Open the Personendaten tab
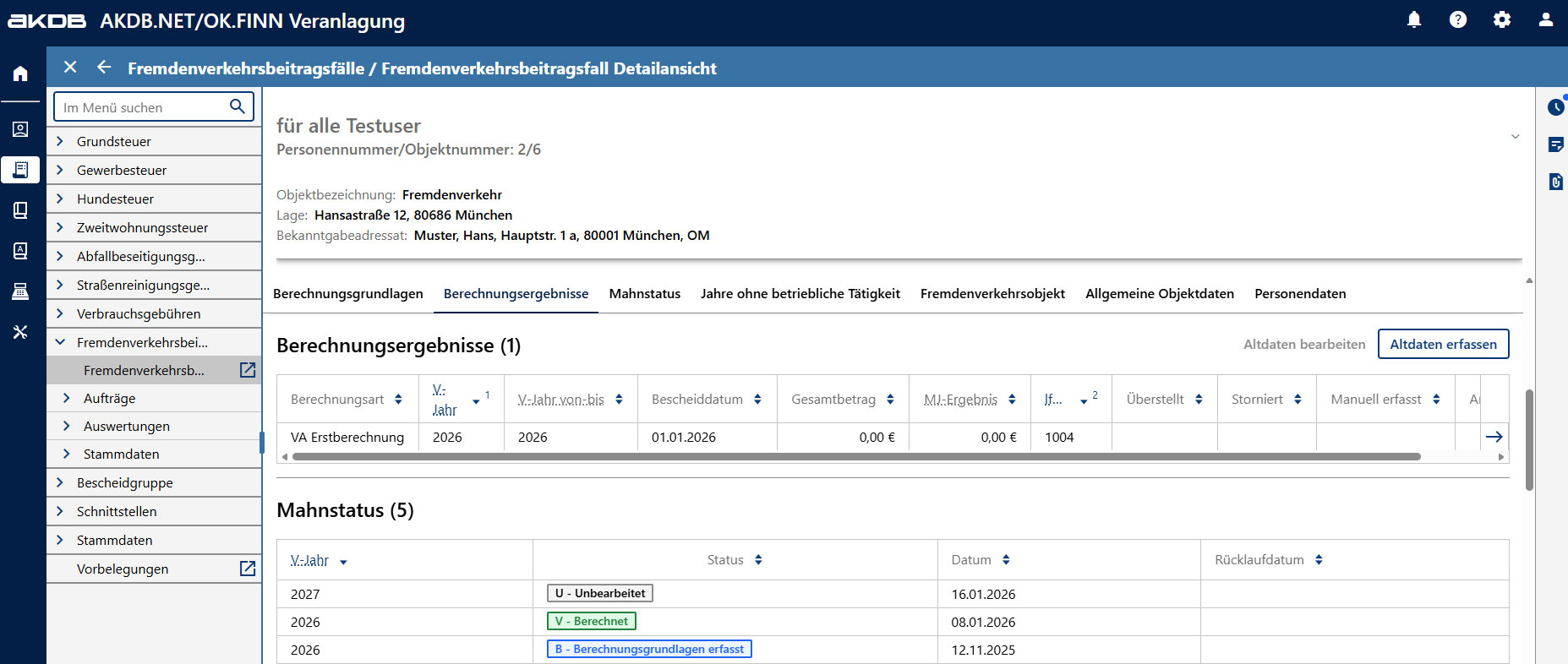The height and width of the screenshot is (664, 1568). [1299, 294]
